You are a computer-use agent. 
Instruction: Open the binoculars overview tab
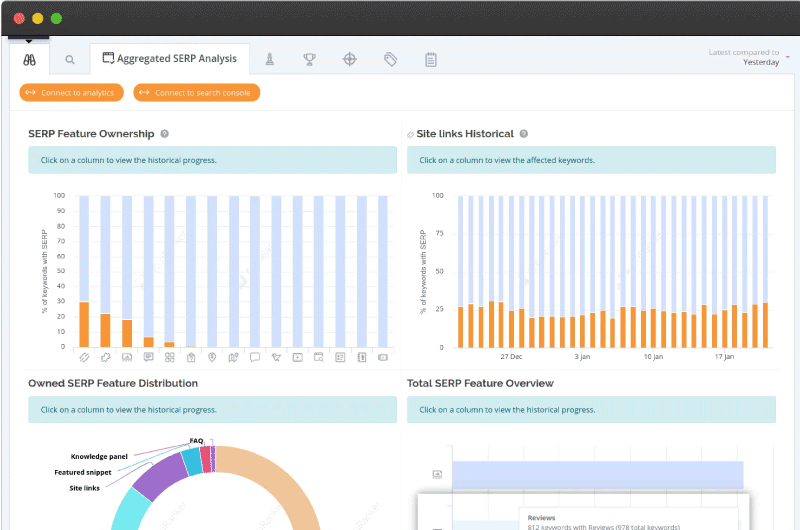pyautogui.click(x=30, y=60)
